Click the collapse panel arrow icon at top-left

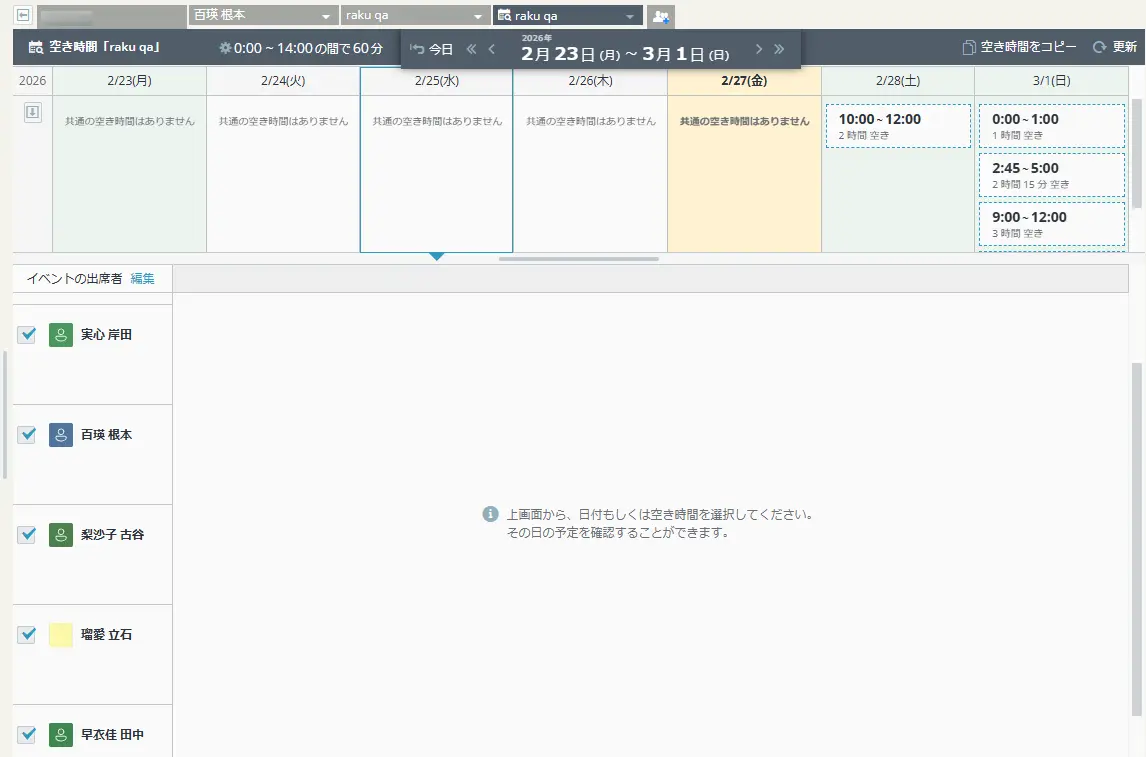(23, 15)
